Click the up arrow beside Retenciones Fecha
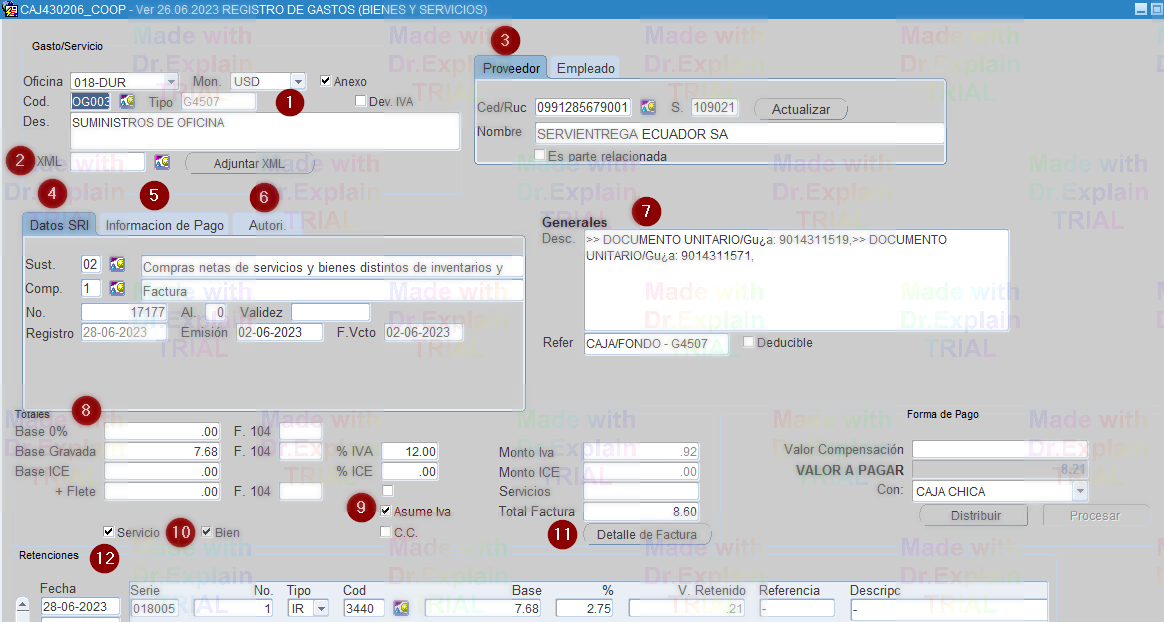 coord(23,606)
